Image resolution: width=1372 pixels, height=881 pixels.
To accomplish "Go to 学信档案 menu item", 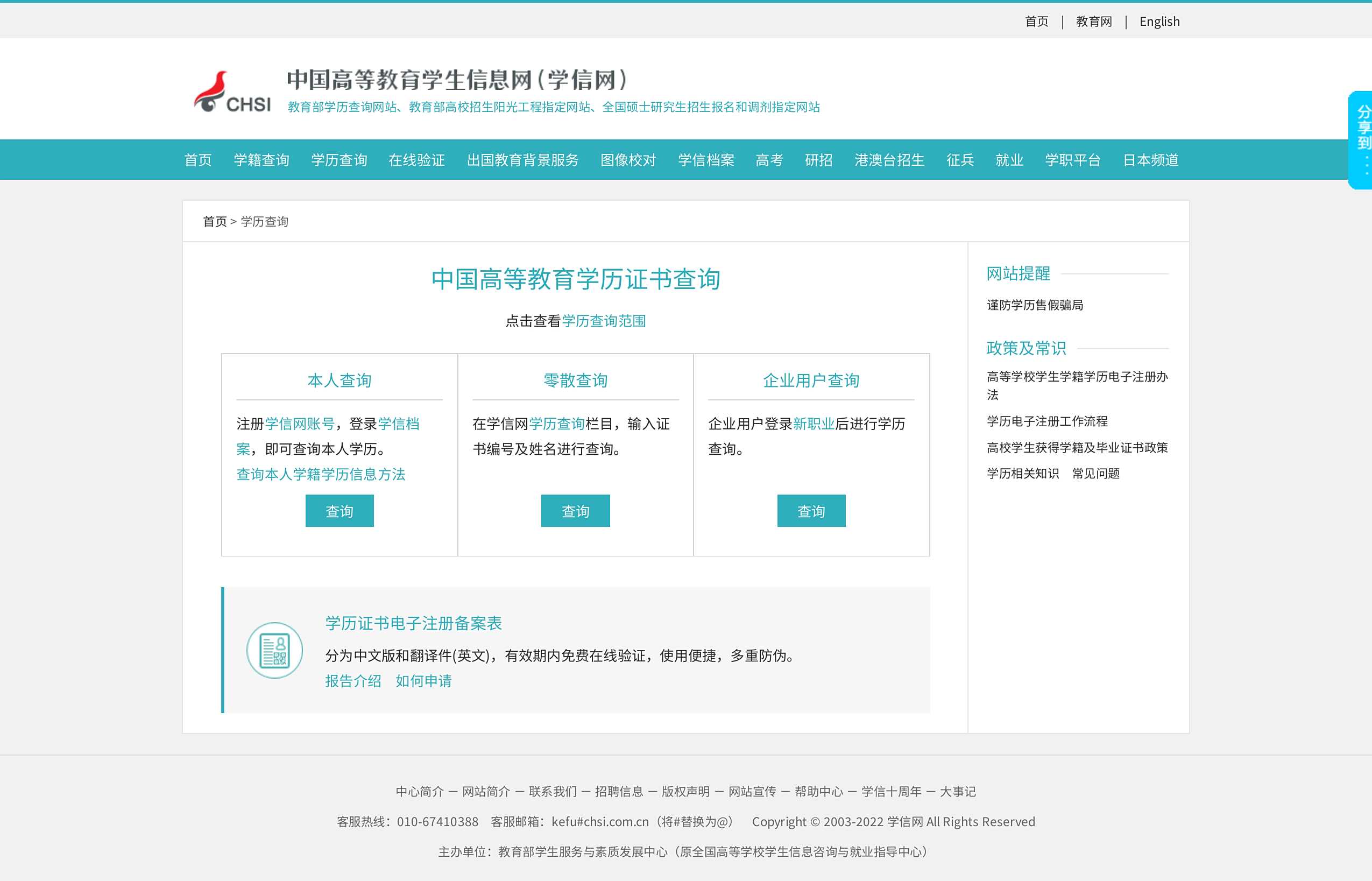I will coord(706,160).
